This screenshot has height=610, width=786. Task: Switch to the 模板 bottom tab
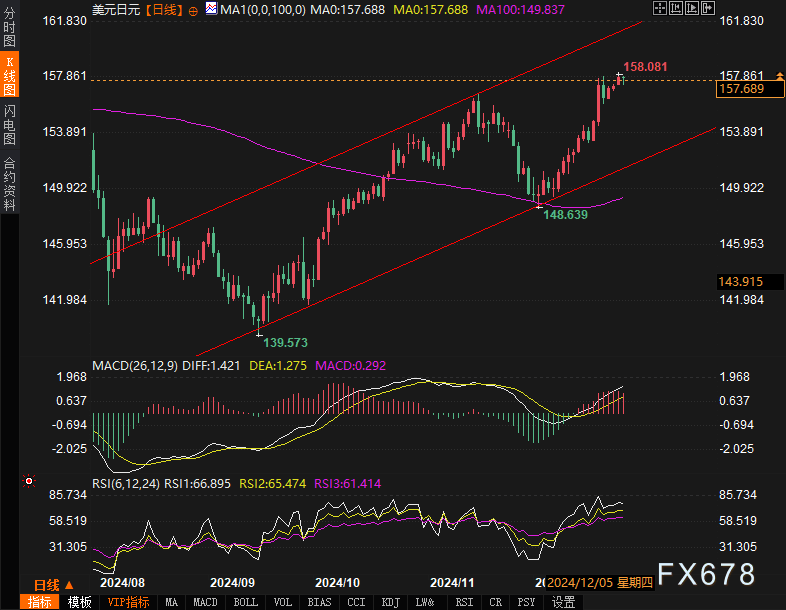tap(79, 602)
